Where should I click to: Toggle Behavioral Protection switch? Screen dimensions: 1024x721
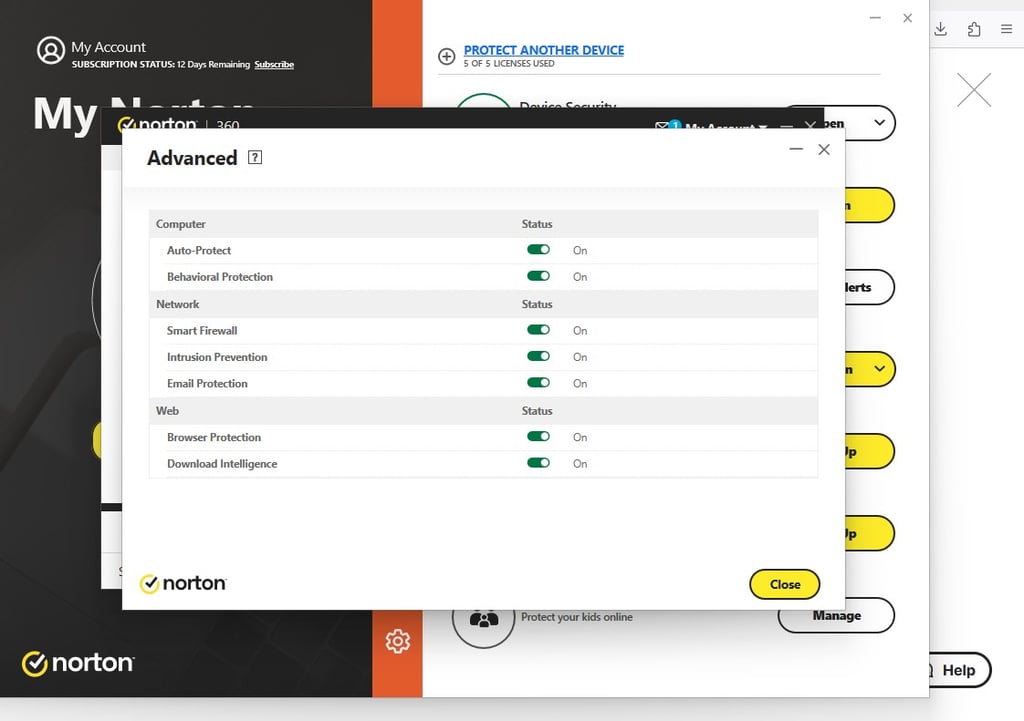coord(538,276)
